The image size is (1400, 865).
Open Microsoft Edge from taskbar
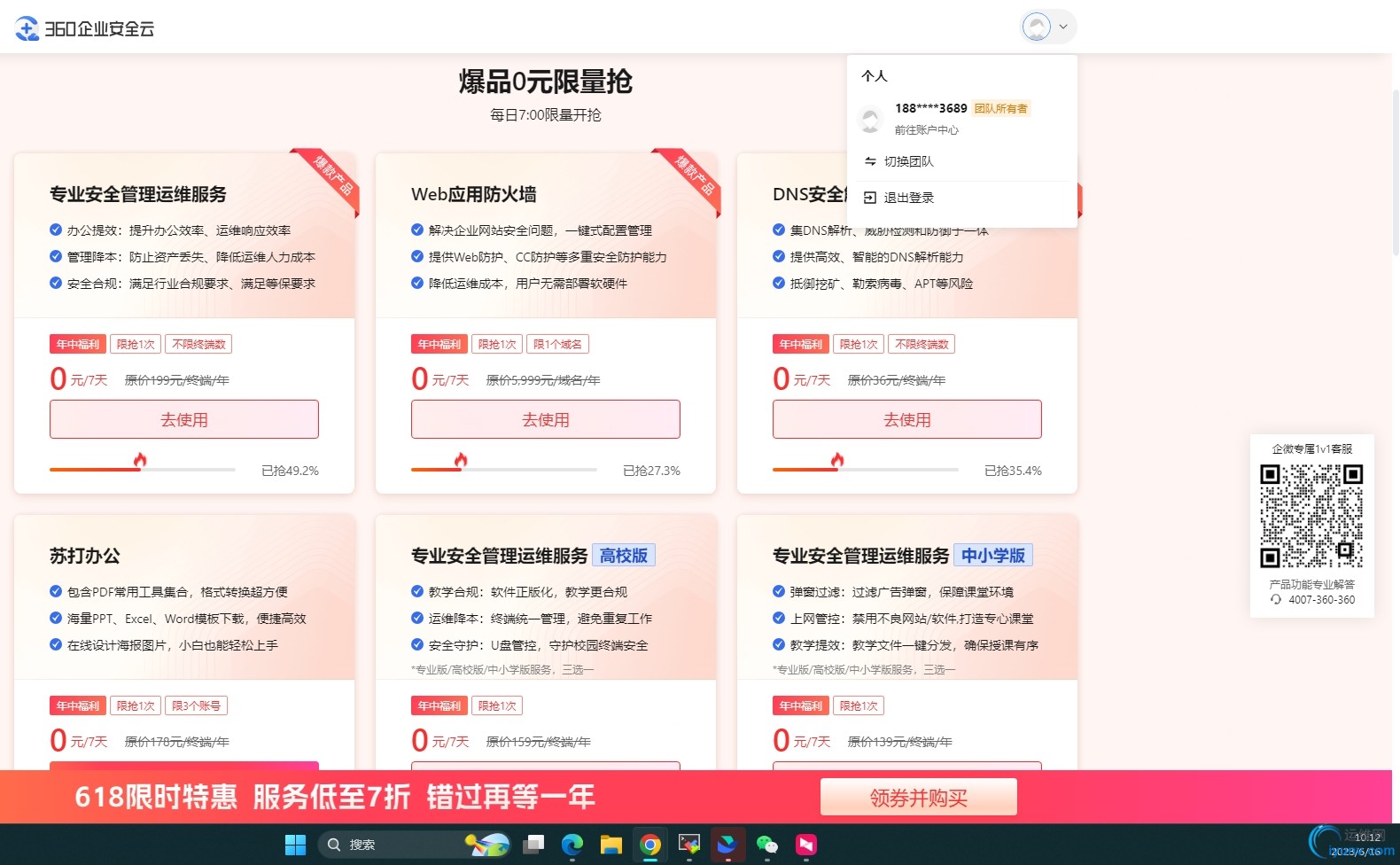pyautogui.click(x=572, y=845)
